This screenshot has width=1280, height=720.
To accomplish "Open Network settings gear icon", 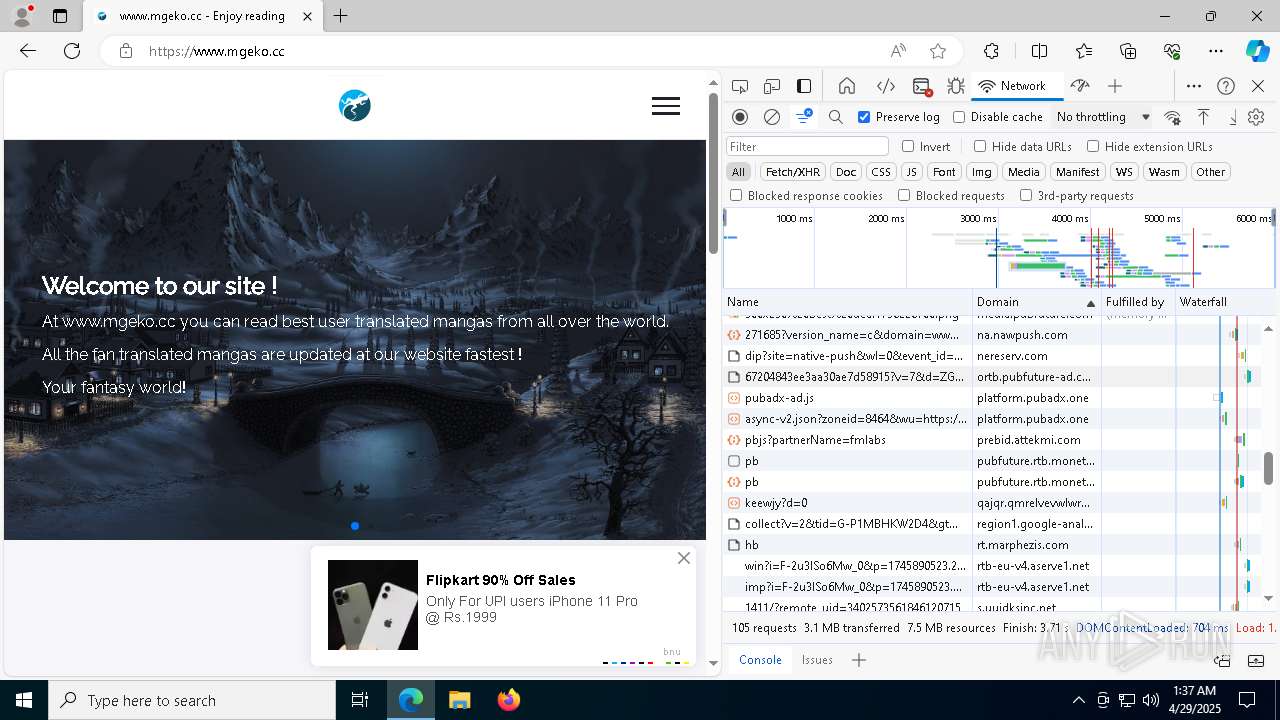I will click(1256, 117).
